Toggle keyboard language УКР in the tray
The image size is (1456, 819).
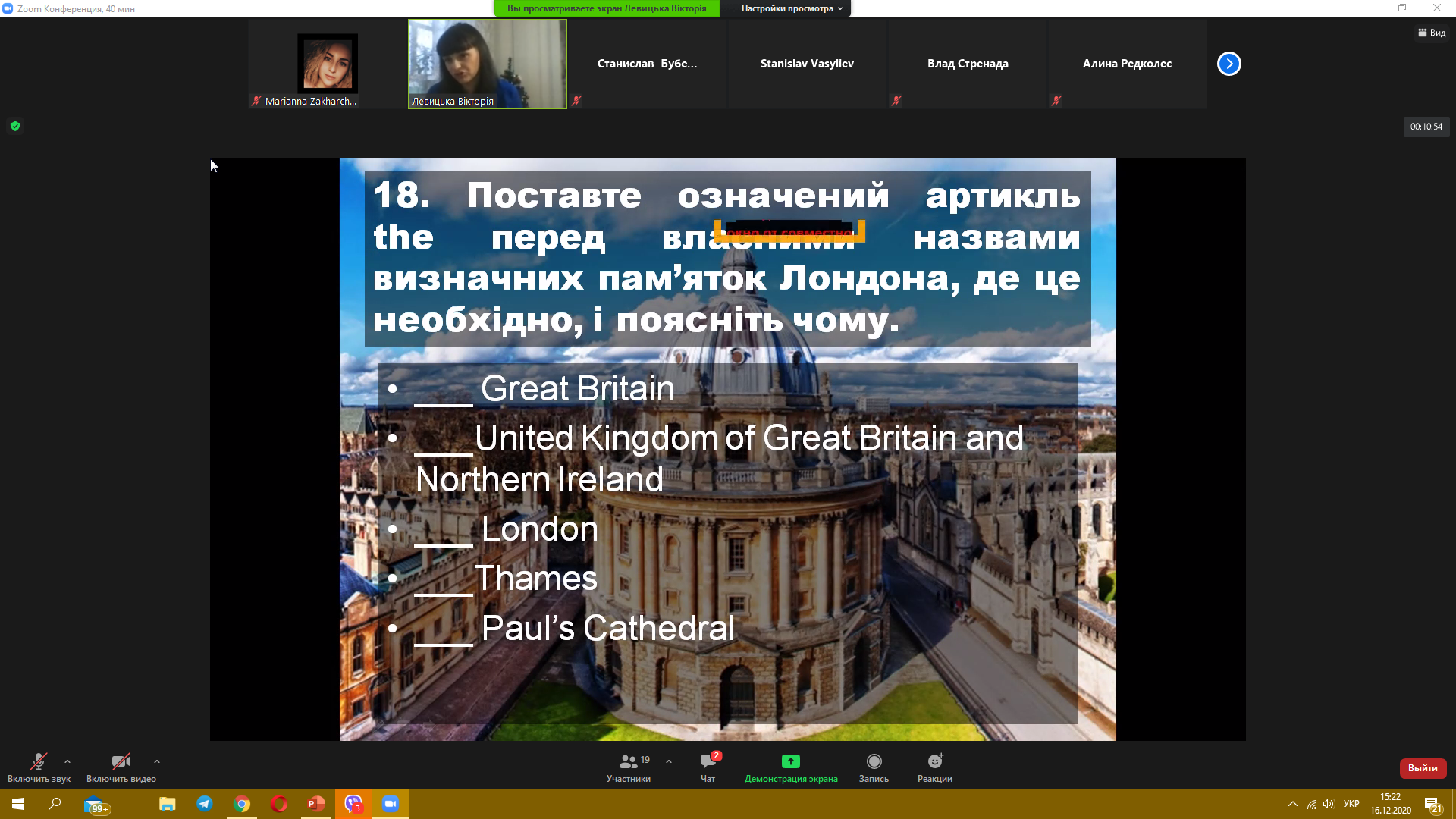point(1351,804)
